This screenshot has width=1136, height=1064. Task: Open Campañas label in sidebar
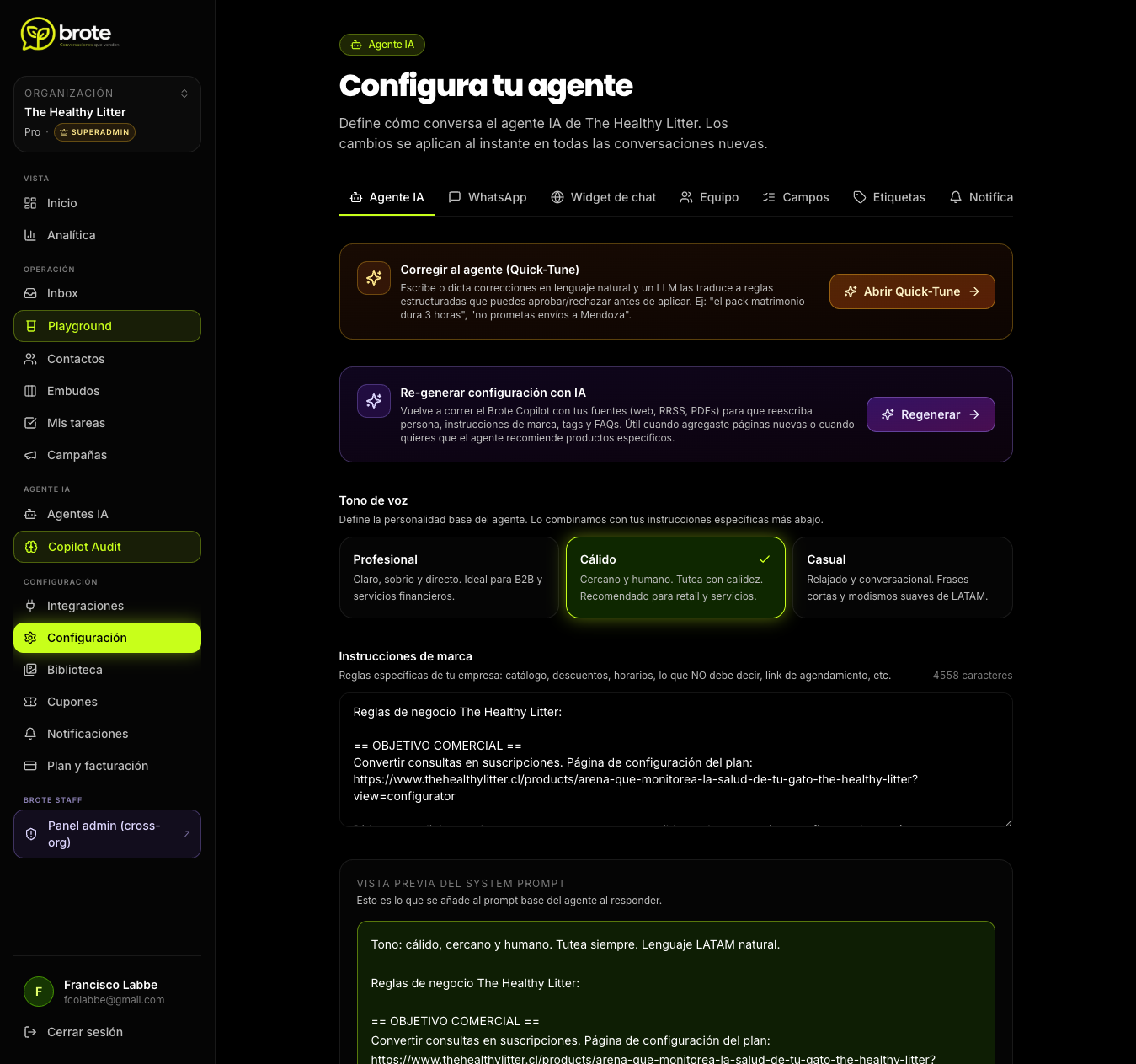tap(77, 455)
